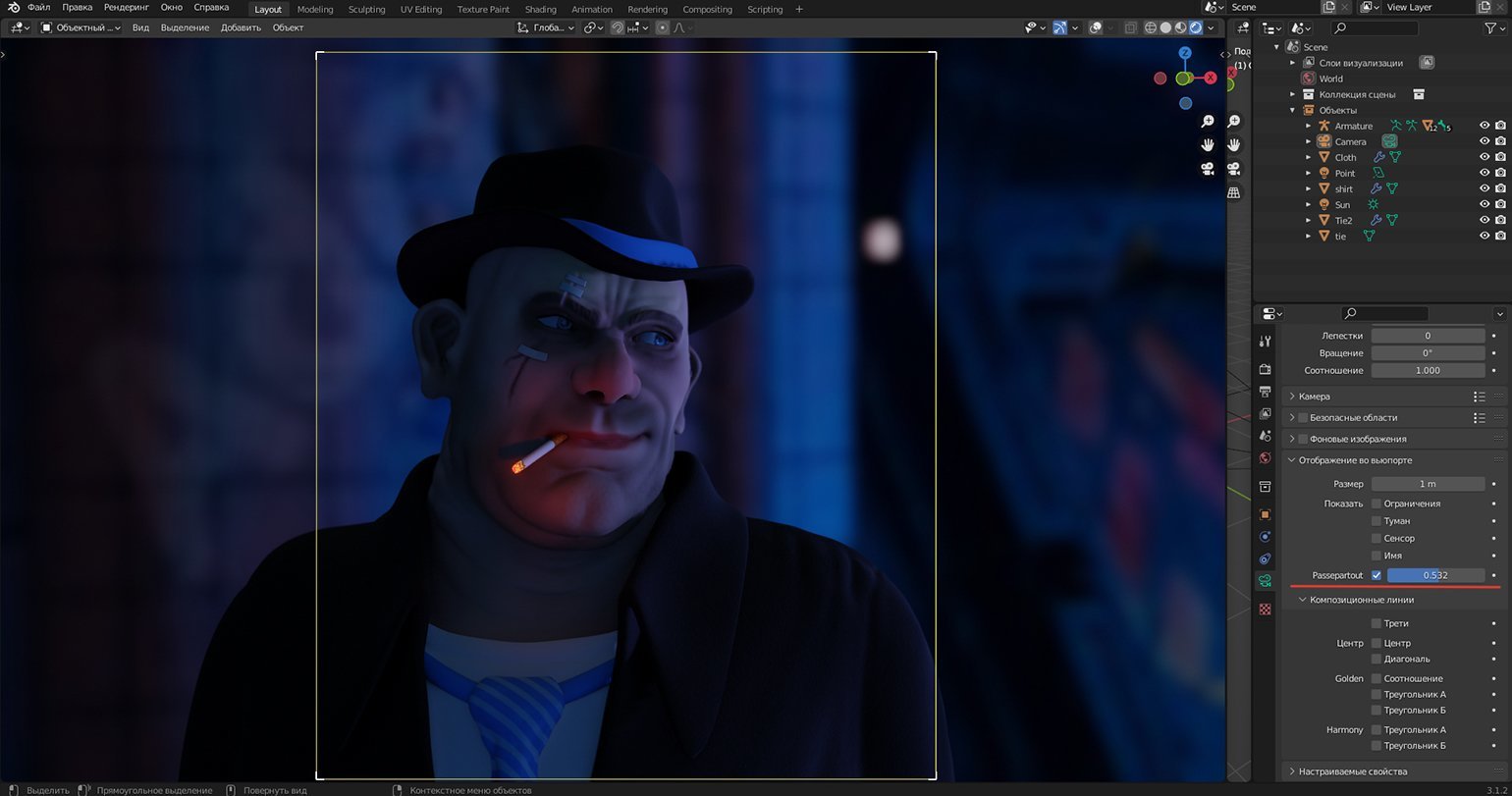Toggle X-ray display icon

click(x=1130, y=27)
